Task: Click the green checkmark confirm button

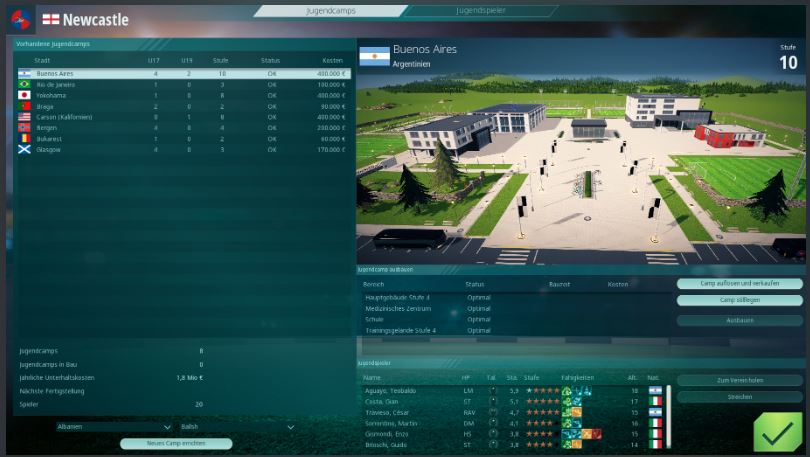Action: point(777,431)
